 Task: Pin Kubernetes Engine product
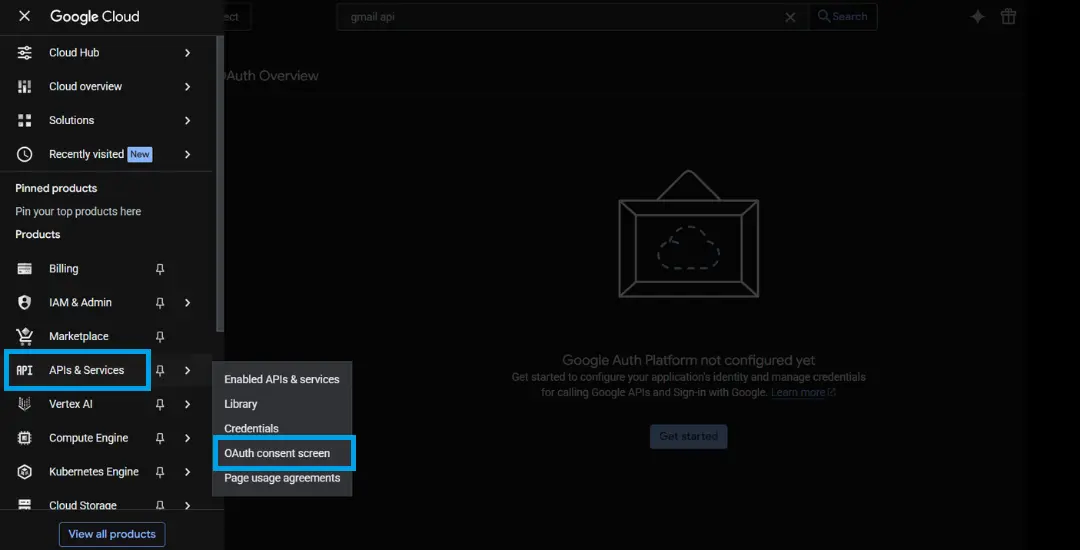[x=160, y=472]
